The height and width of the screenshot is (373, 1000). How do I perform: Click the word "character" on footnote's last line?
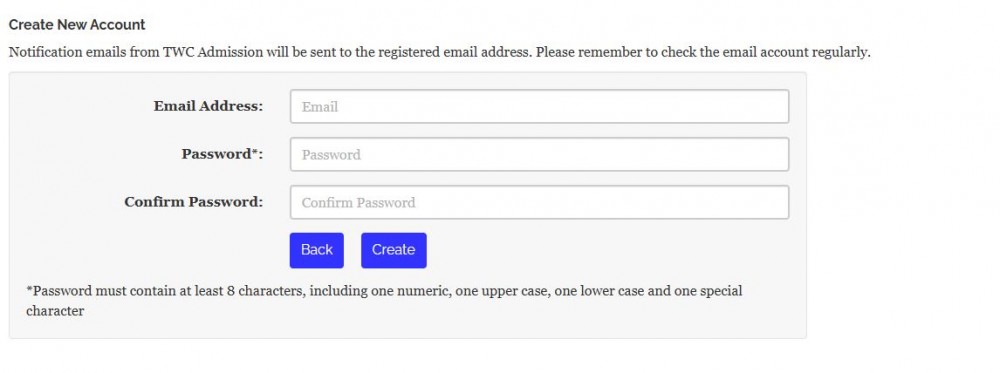pyautogui.click(x=55, y=312)
